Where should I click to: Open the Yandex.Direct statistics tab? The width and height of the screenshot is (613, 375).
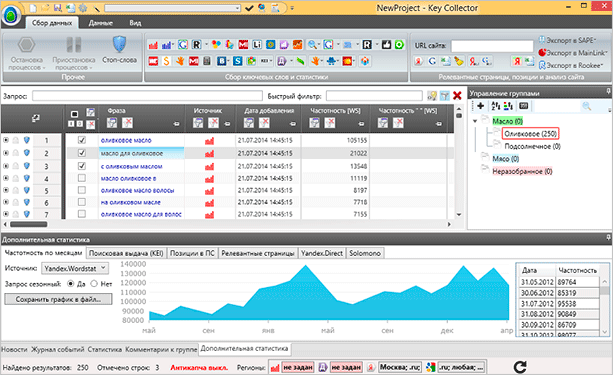click(x=322, y=253)
